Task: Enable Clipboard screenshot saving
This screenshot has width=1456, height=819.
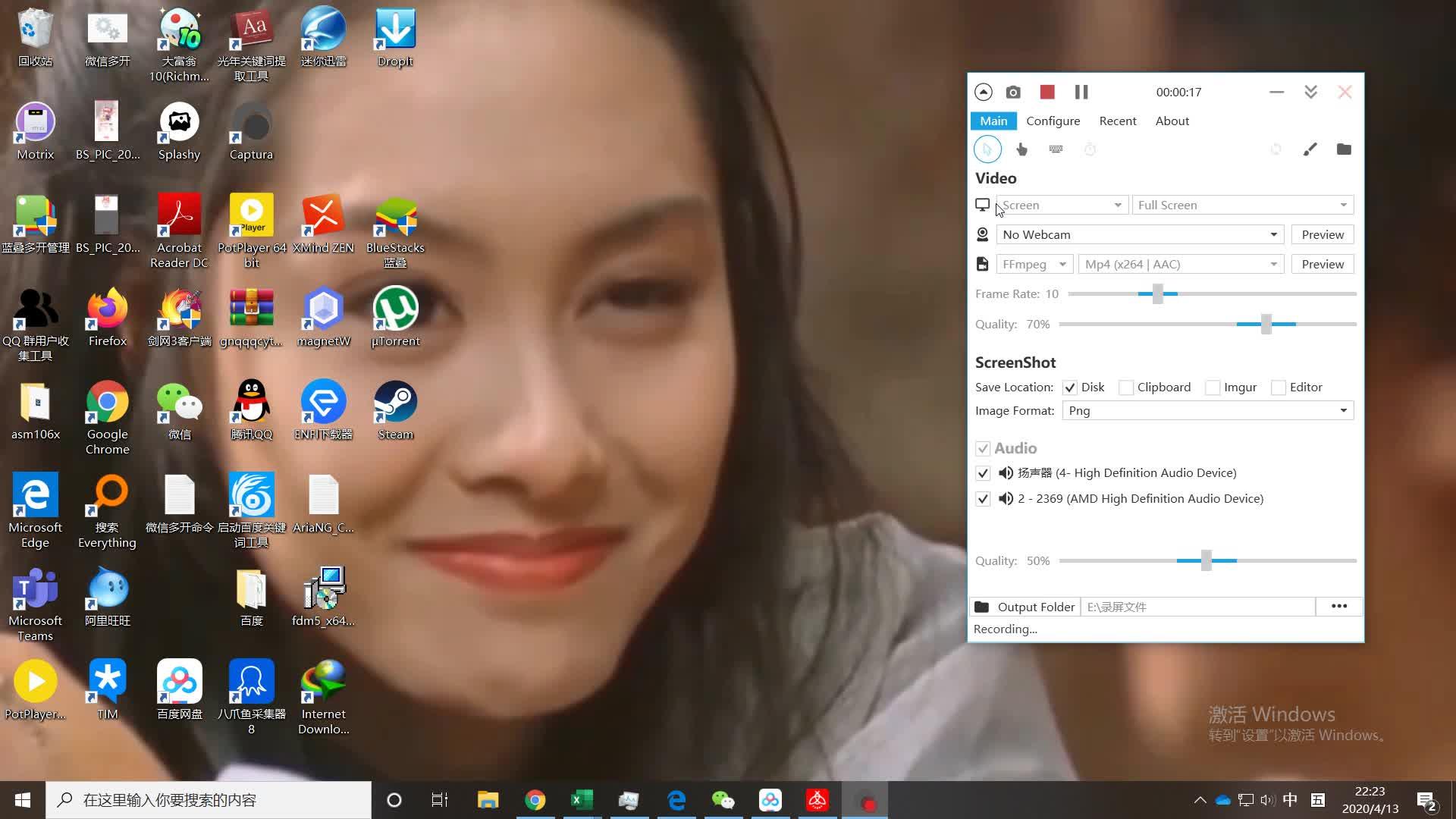Action: (1127, 387)
